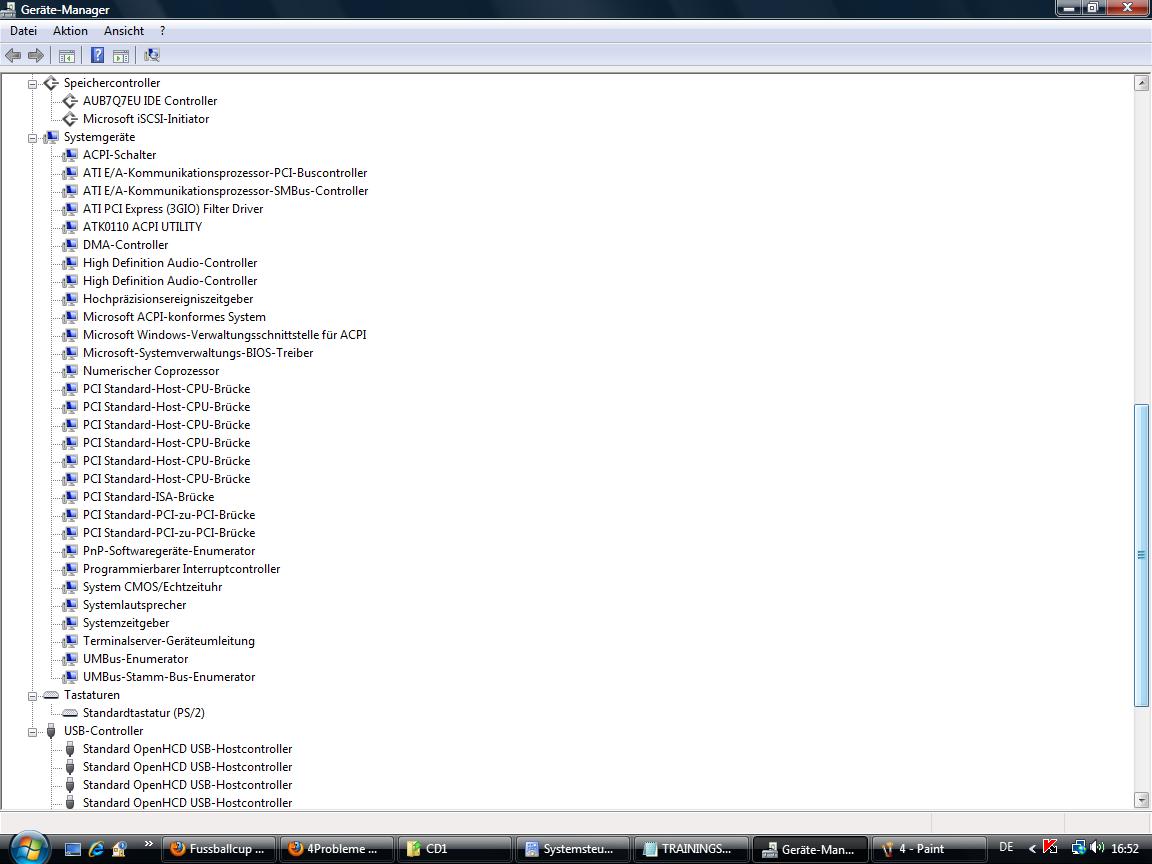Open the ? help menu

pos(162,31)
